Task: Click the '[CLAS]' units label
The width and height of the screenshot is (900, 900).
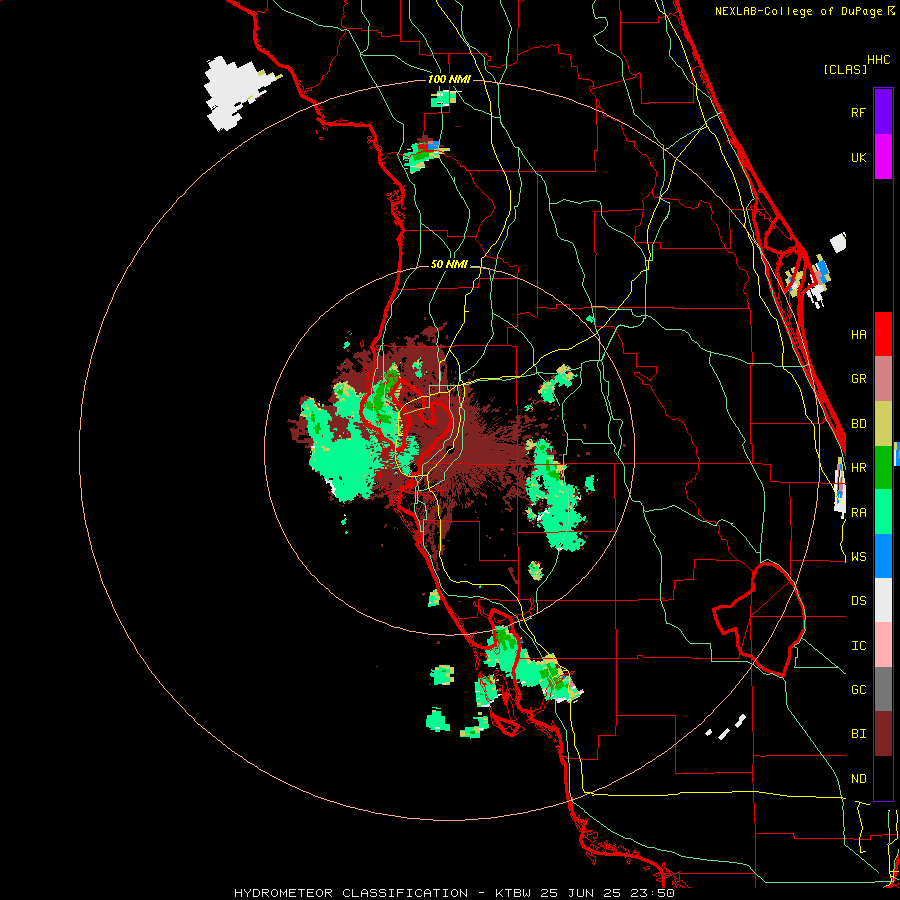Action: [845, 69]
